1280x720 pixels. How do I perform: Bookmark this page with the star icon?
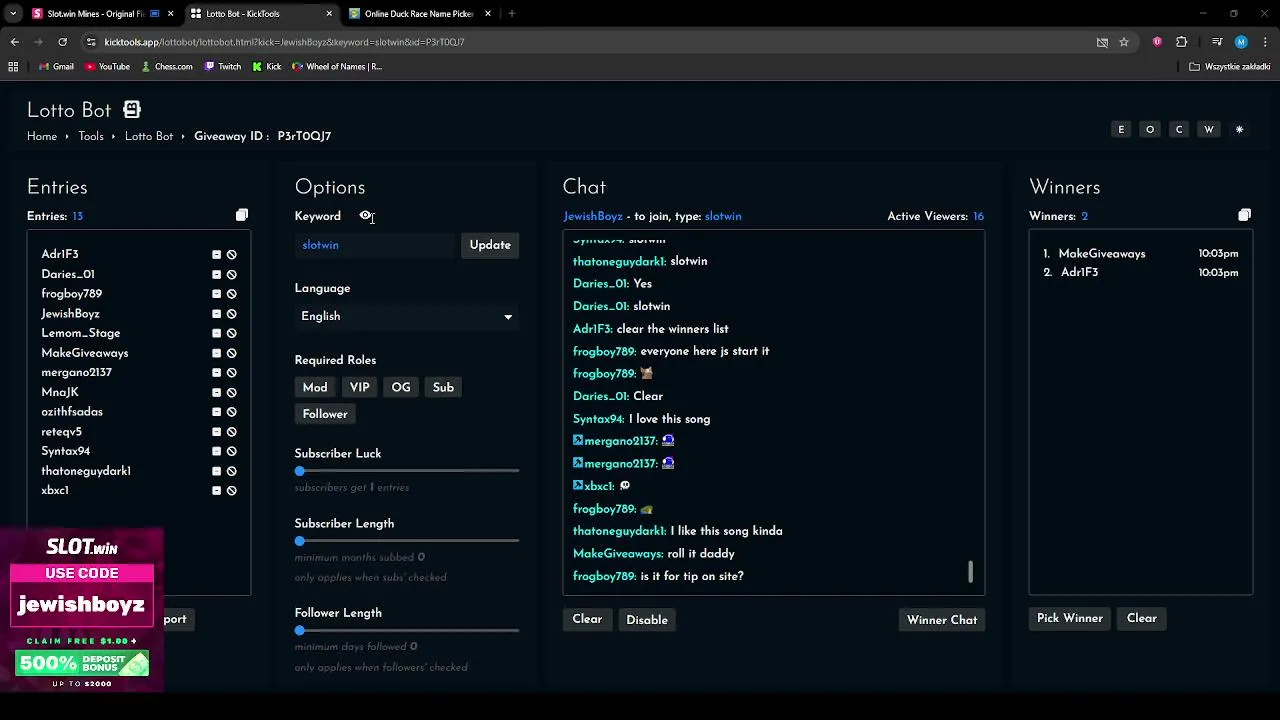(1124, 42)
